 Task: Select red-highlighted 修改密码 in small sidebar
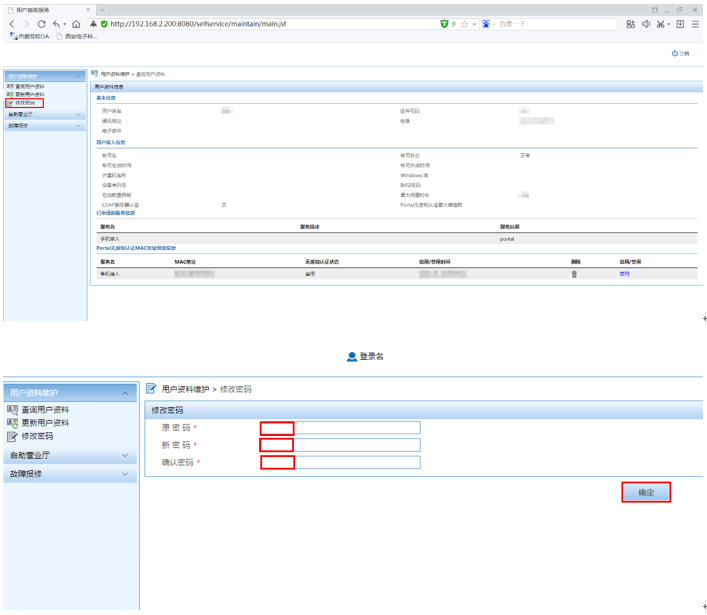point(25,103)
